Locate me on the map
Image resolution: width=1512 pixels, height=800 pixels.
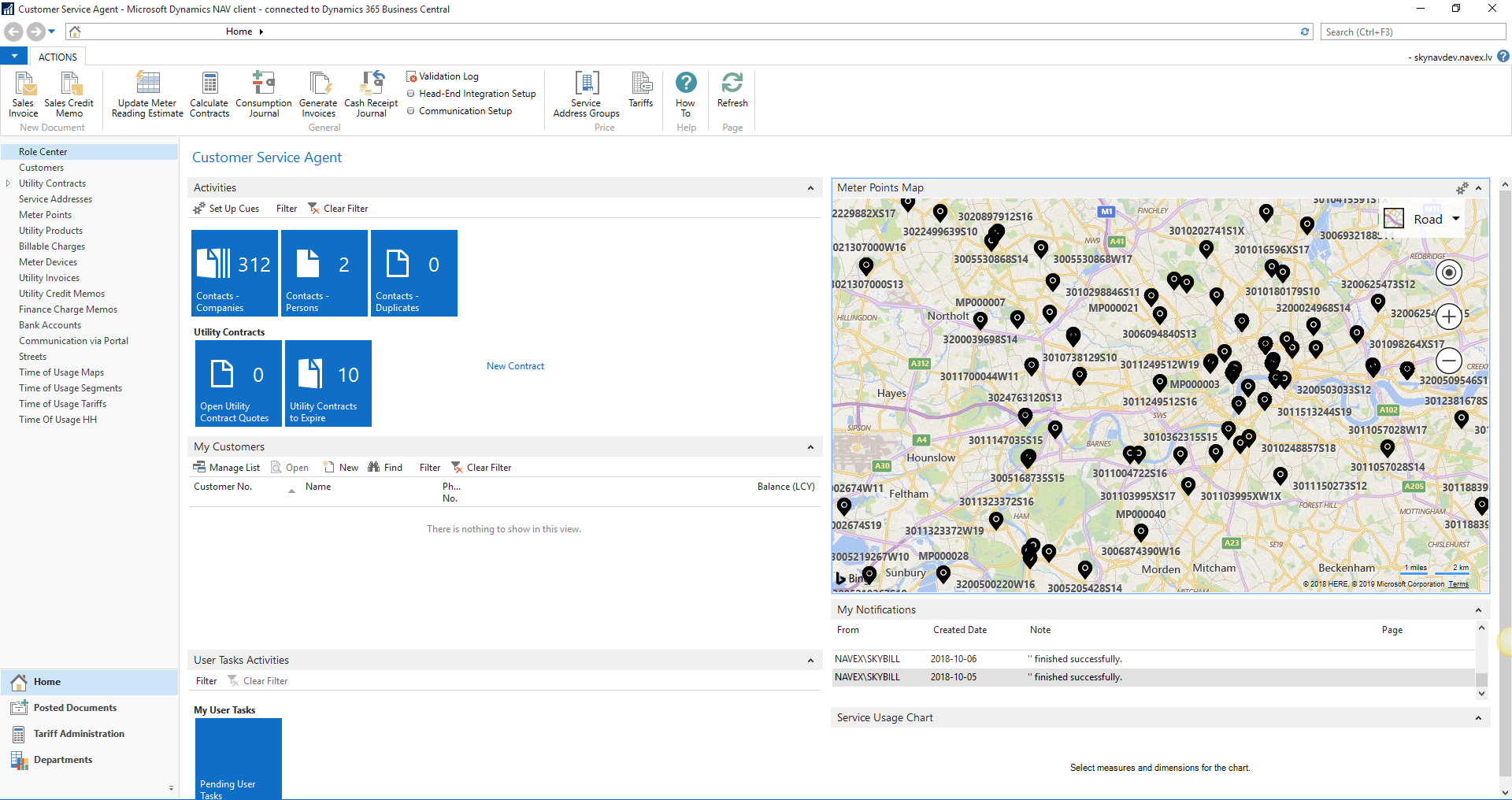1449,272
